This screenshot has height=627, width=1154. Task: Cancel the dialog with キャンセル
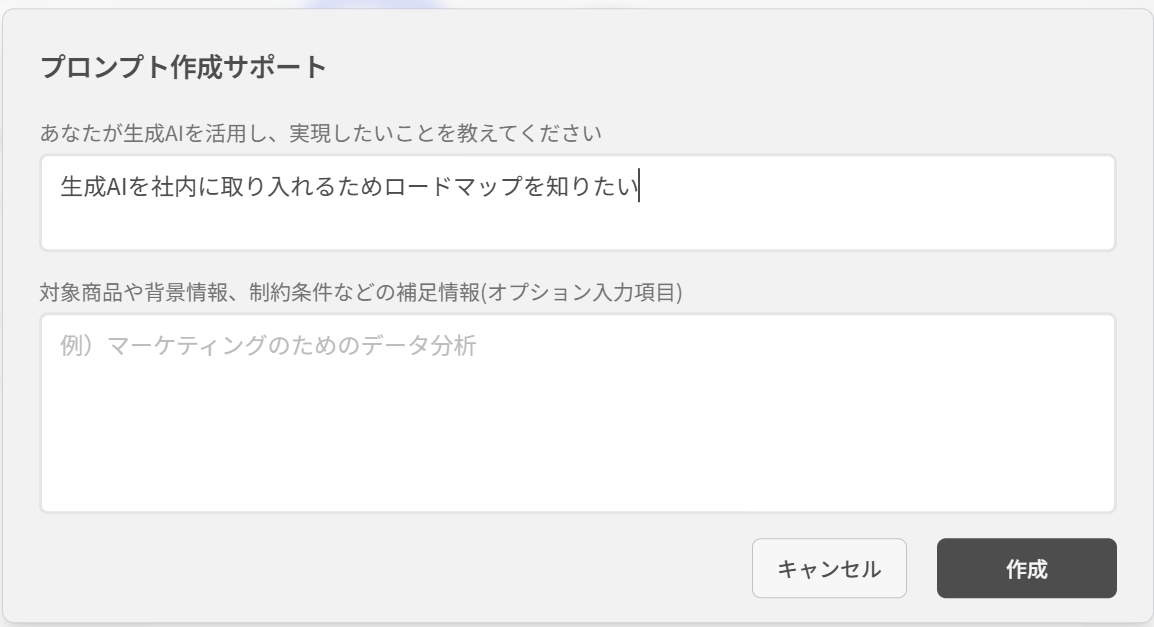click(829, 567)
